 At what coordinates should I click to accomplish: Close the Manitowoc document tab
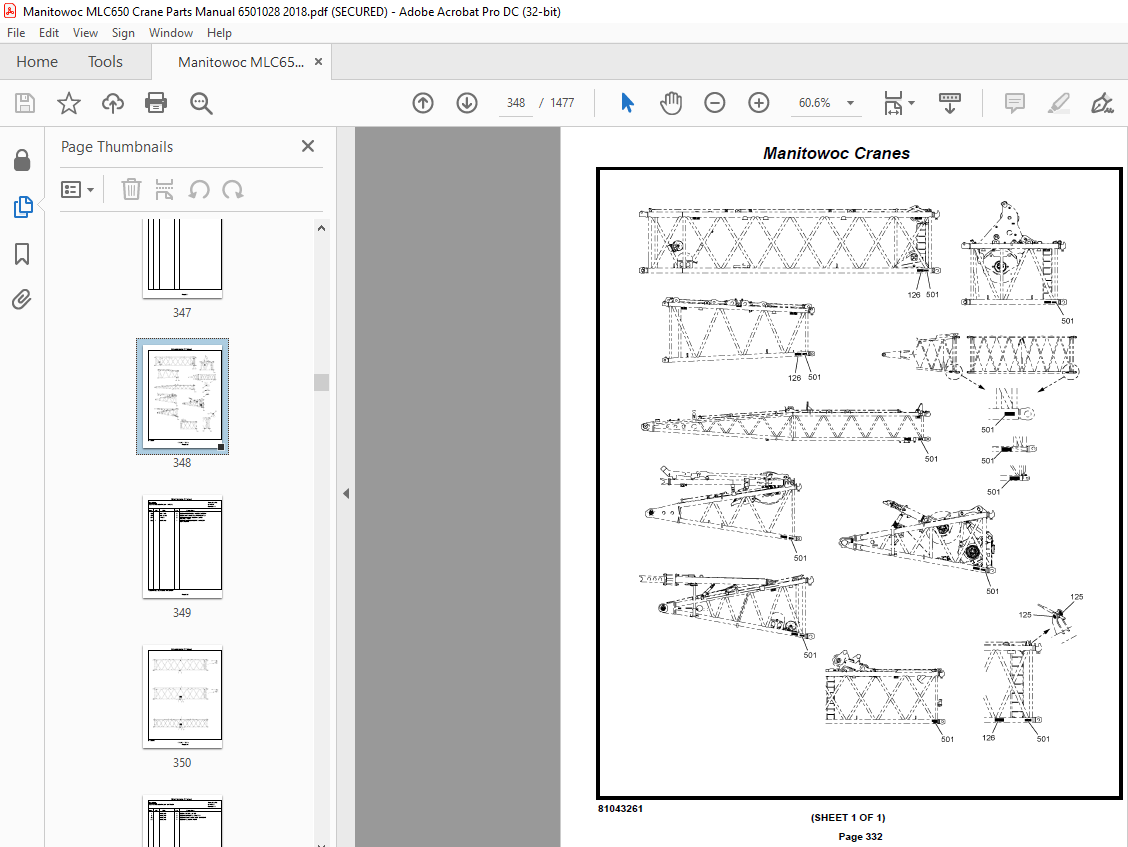point(318,62)
